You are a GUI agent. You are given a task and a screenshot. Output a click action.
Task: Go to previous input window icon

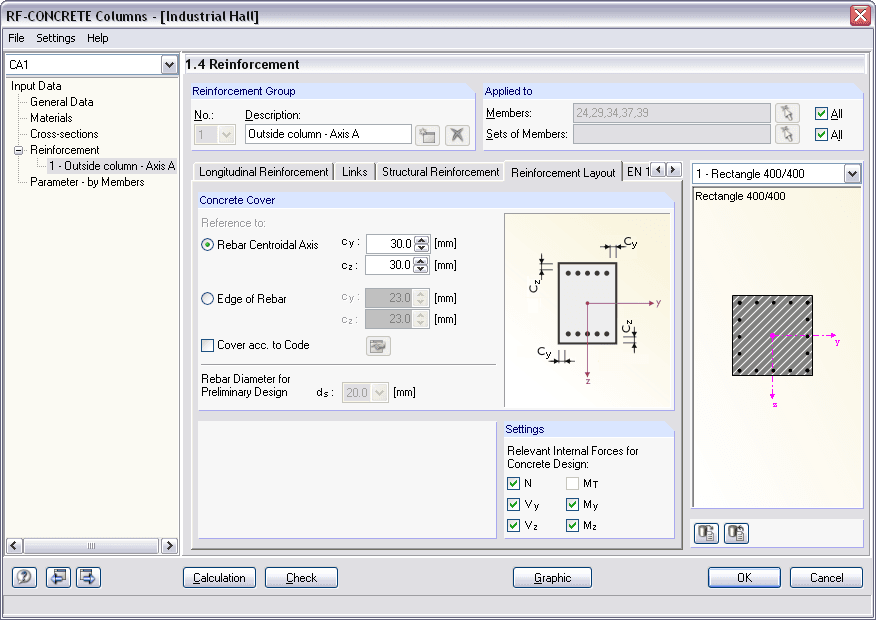pos(58,577)
